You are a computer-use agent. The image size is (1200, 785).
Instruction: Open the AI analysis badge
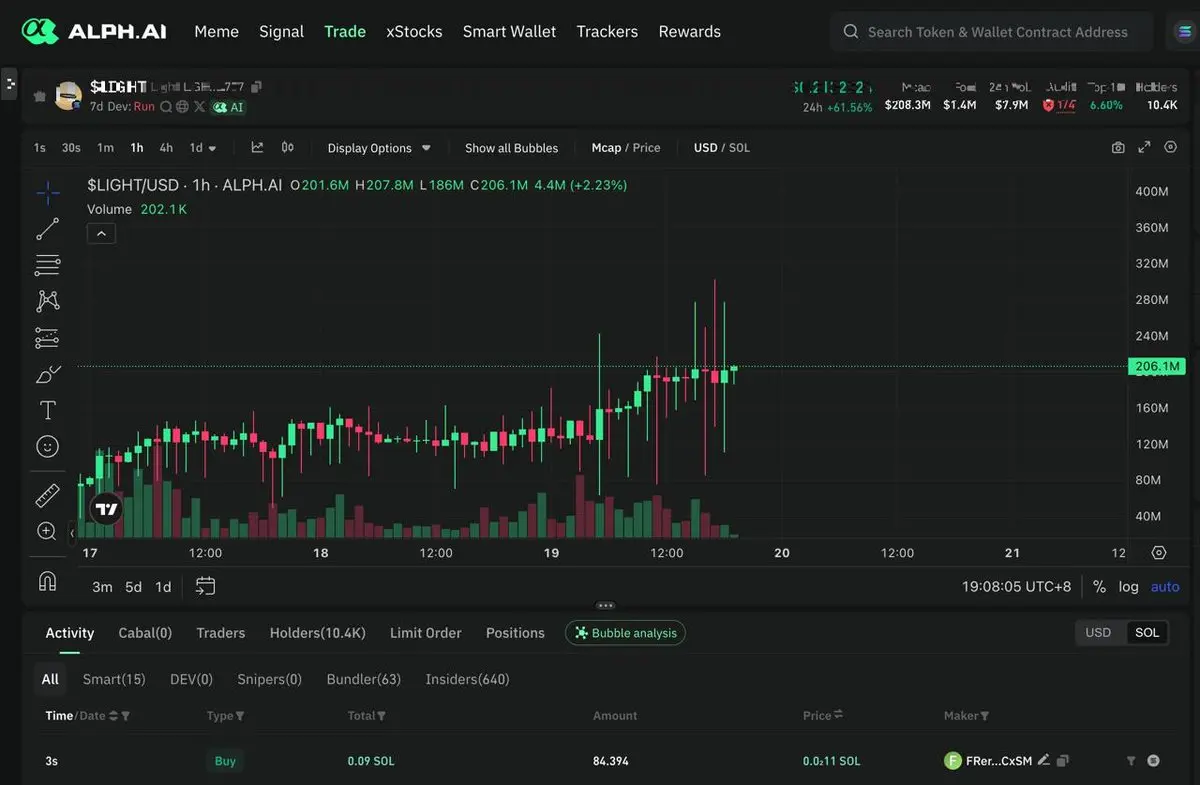click(228, 107)
